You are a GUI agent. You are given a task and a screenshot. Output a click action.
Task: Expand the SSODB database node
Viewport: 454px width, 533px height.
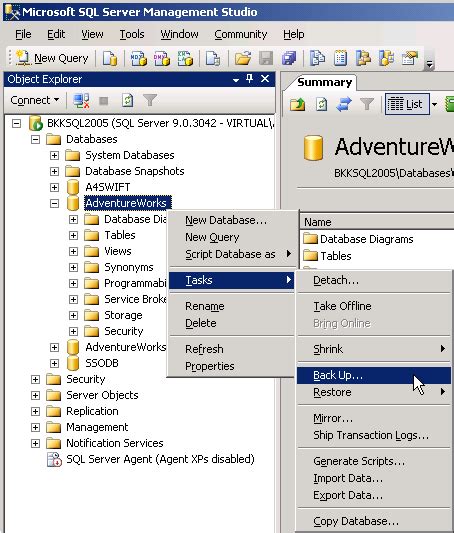point(54,363)
